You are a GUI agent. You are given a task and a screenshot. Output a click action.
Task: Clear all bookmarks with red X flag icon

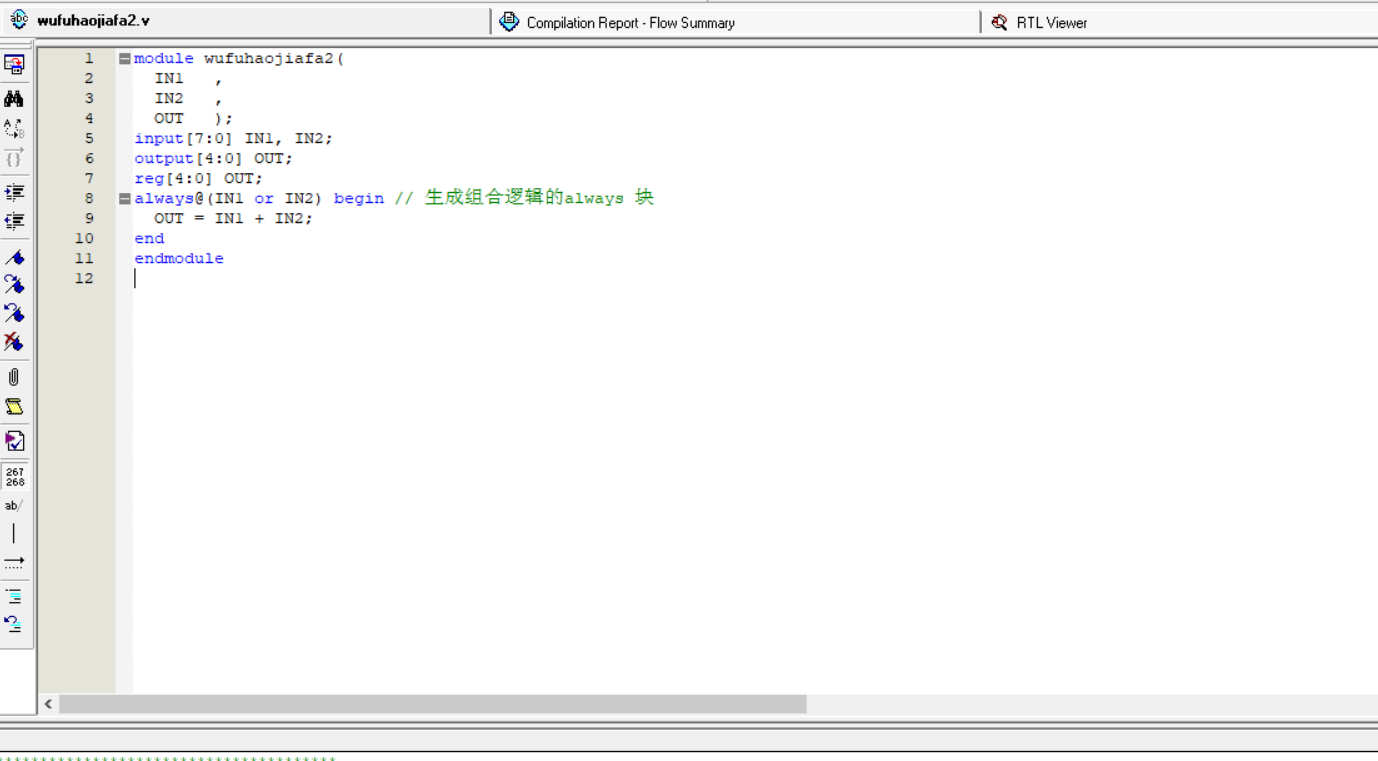(14, 342)
